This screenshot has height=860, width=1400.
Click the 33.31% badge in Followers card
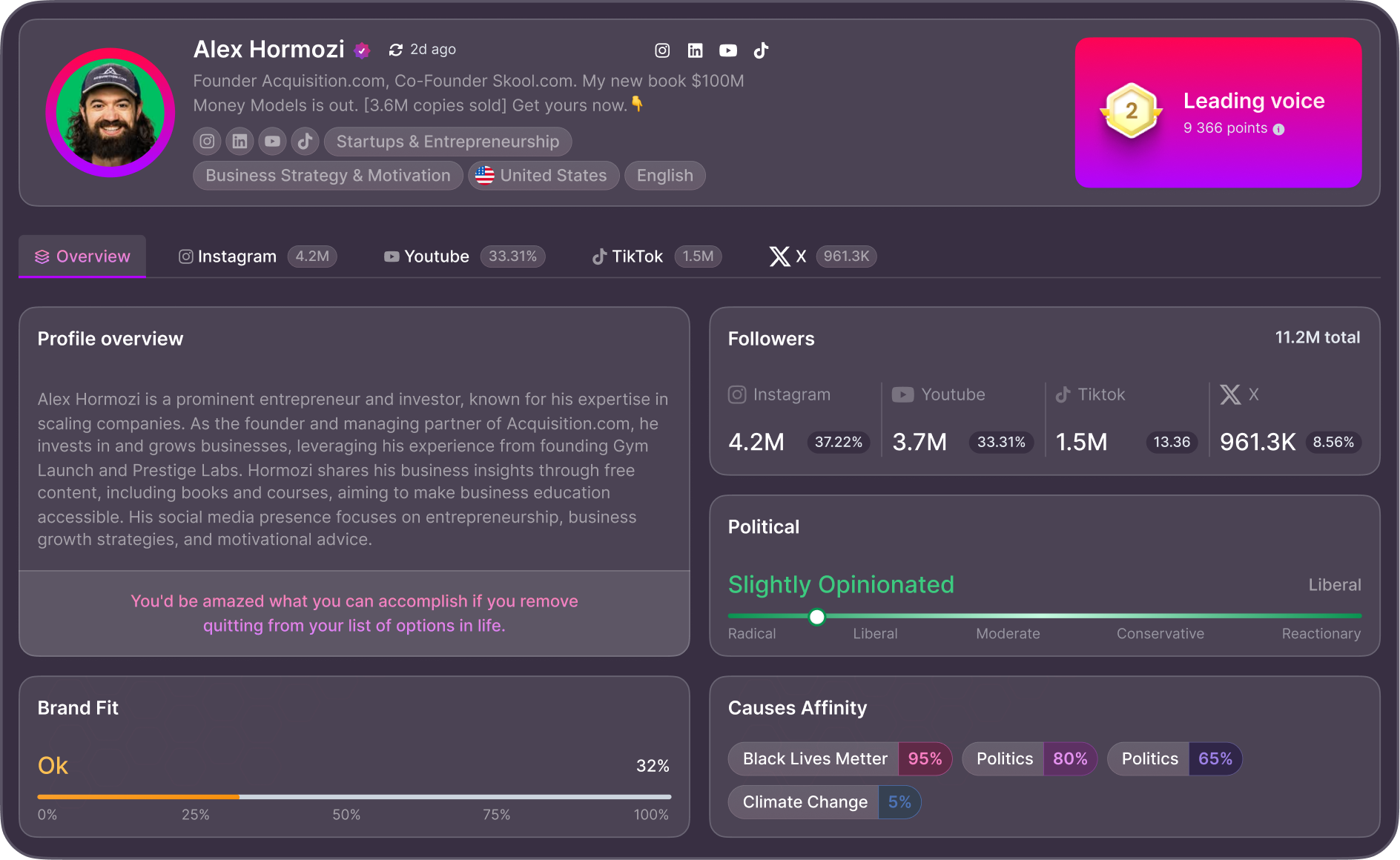(1001, 443)
